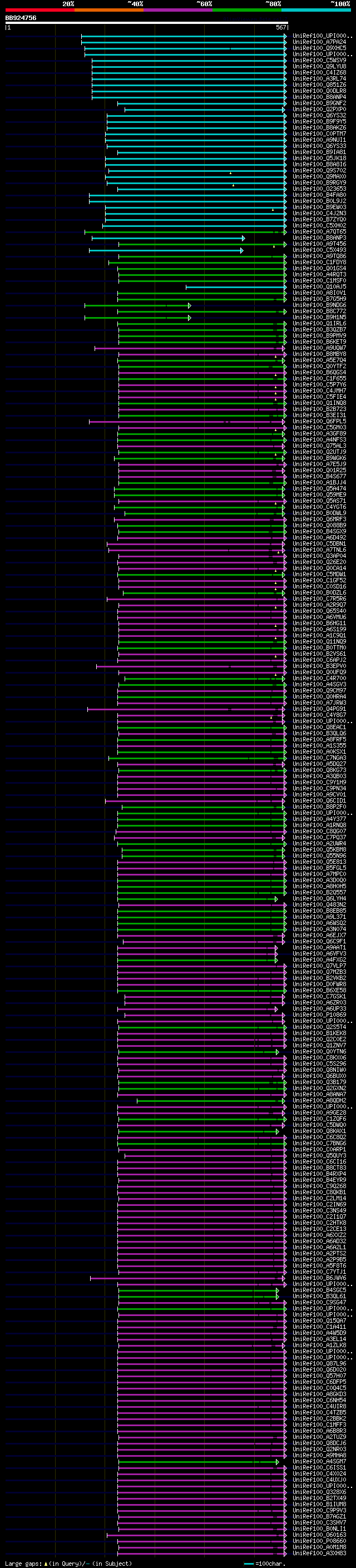Click label UniRef100_C5XH02

[x=319, y=226]
